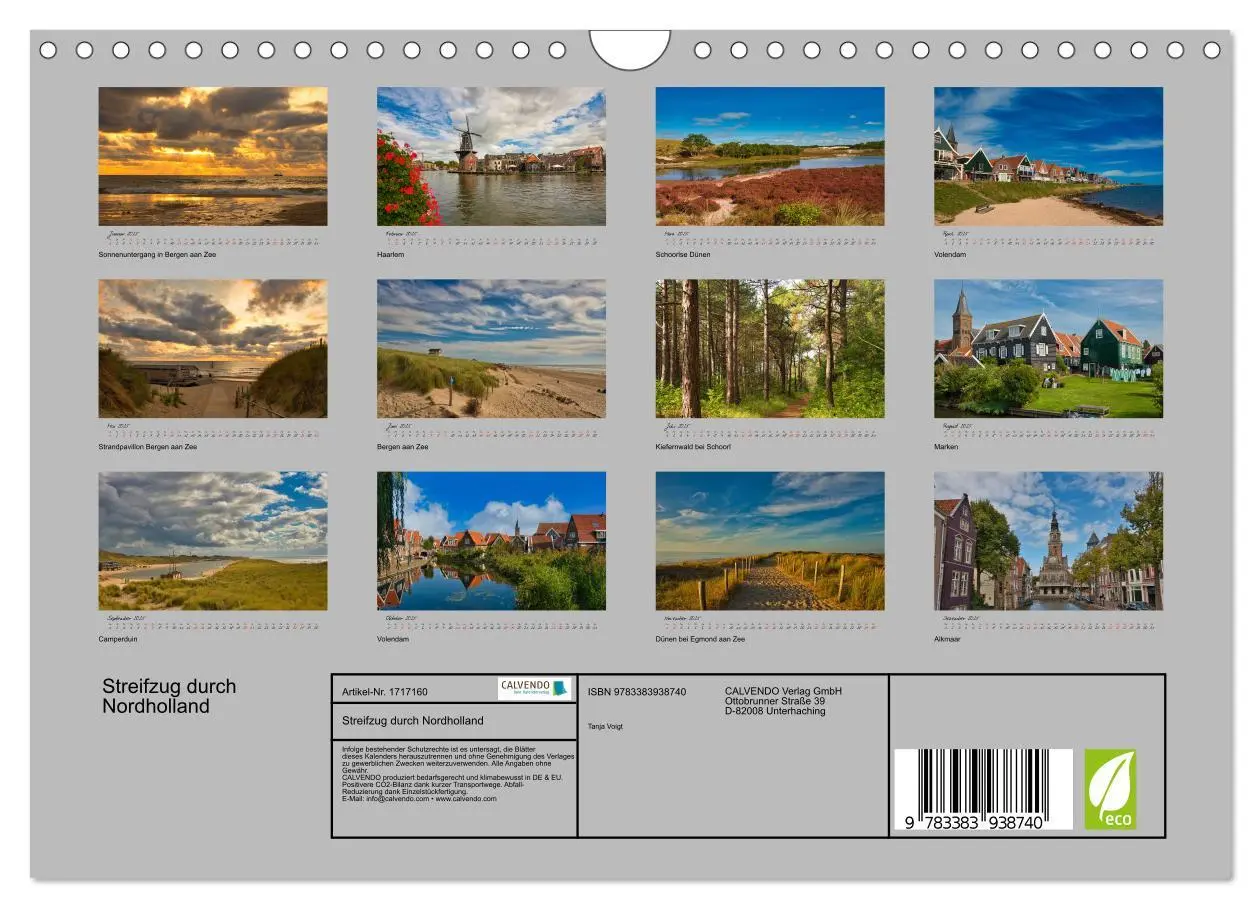Click the caption 'Haarlem'
This screenshot has height=908, width=1260.
[x=391, y=255]
